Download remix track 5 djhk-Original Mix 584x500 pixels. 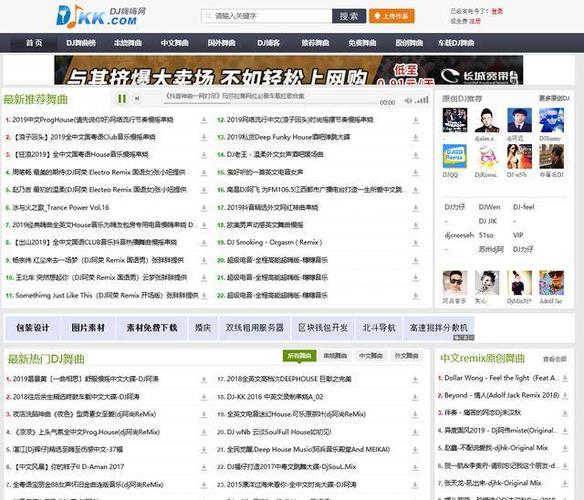[565, 448]
